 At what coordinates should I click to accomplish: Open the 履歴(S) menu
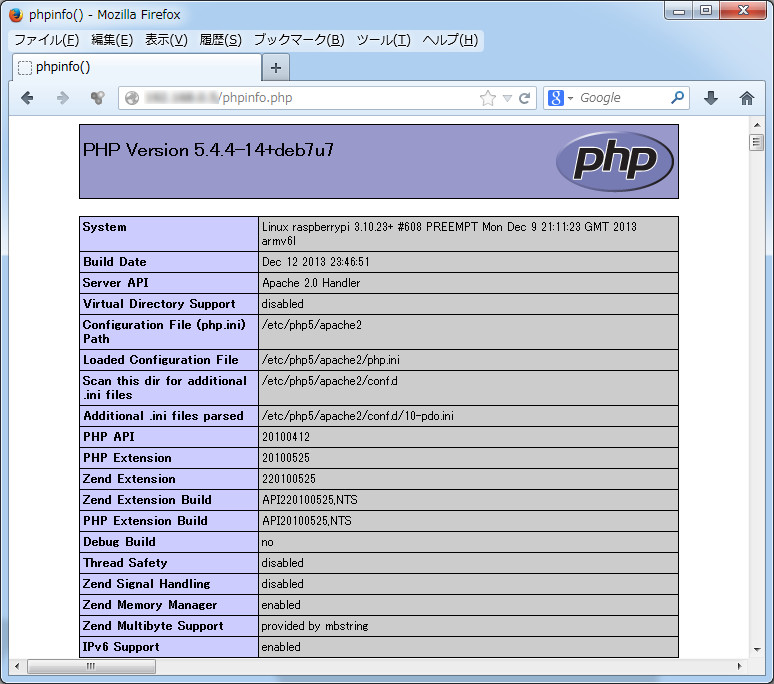click(221, 40)
